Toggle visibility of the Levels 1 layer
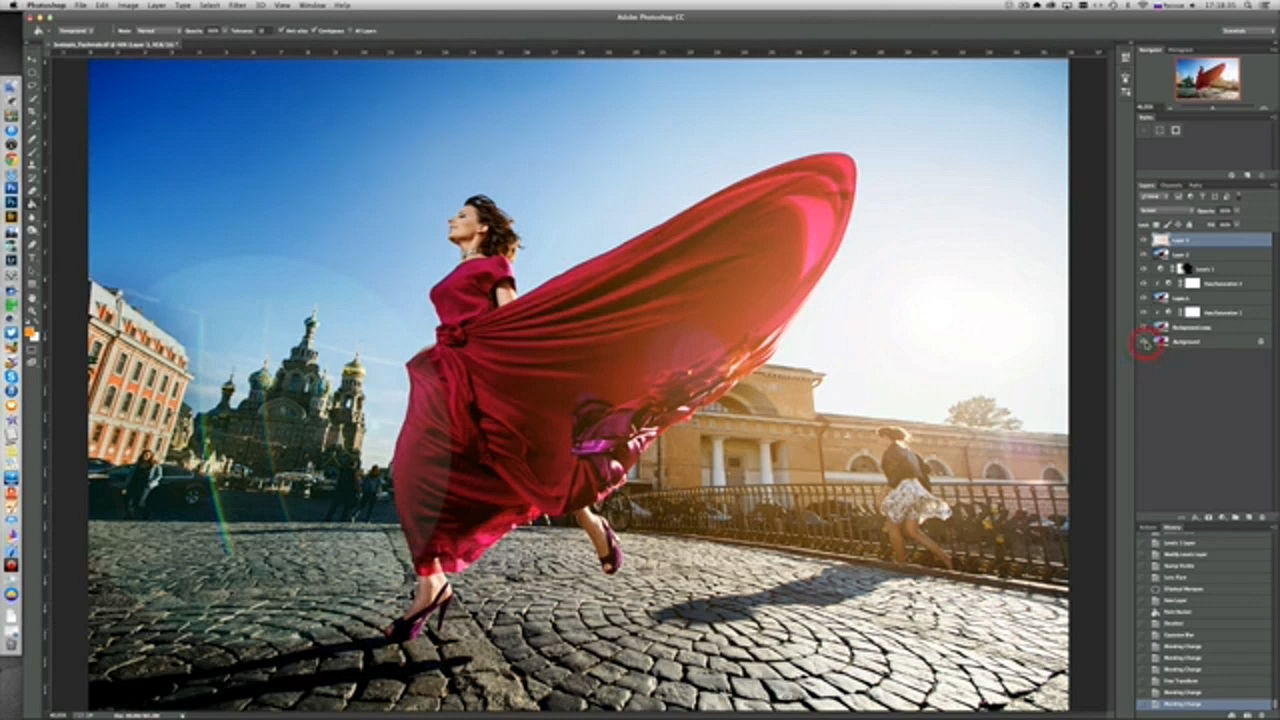 pyautogui.click(x=1144, y=269)
